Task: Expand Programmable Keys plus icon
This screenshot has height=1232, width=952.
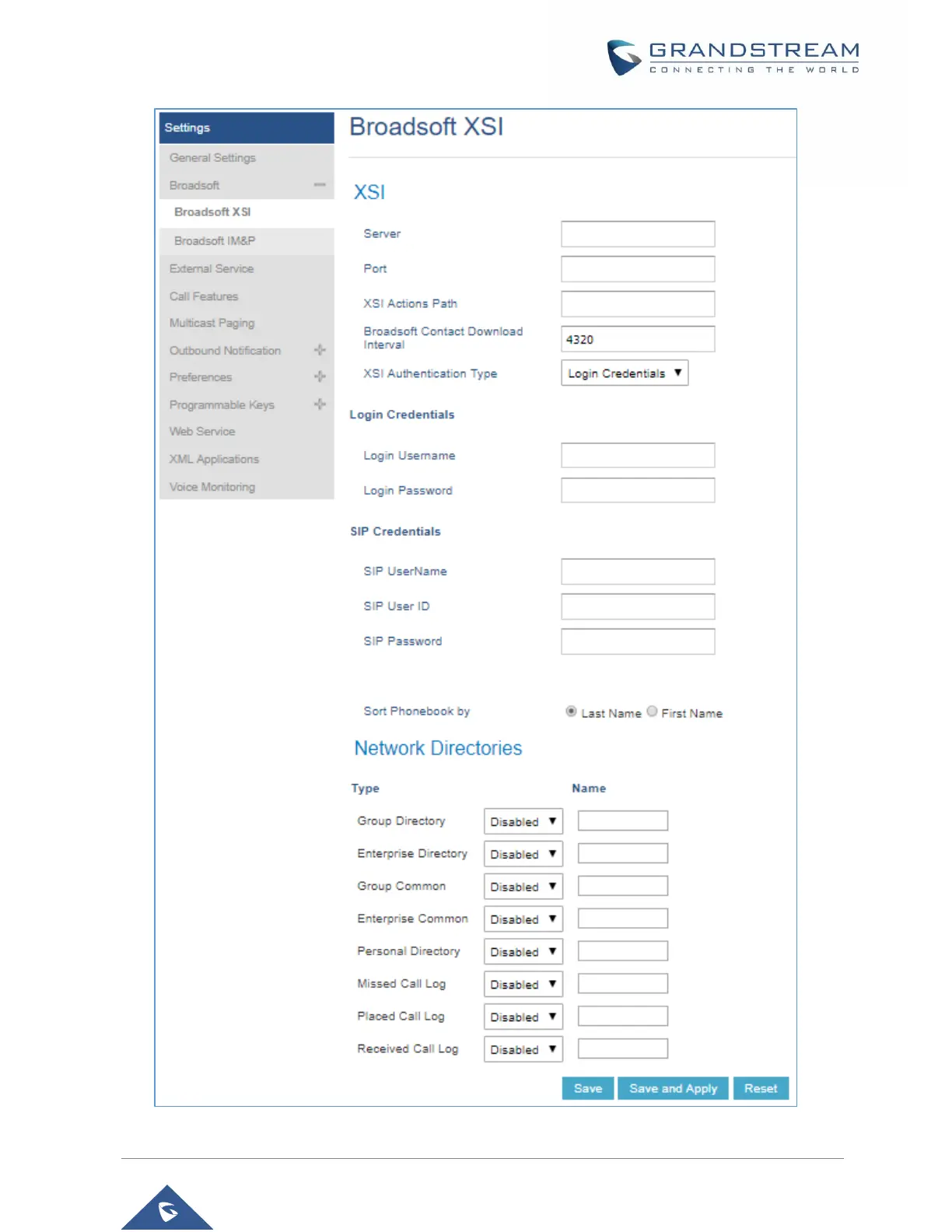Action: coord(320,404)
